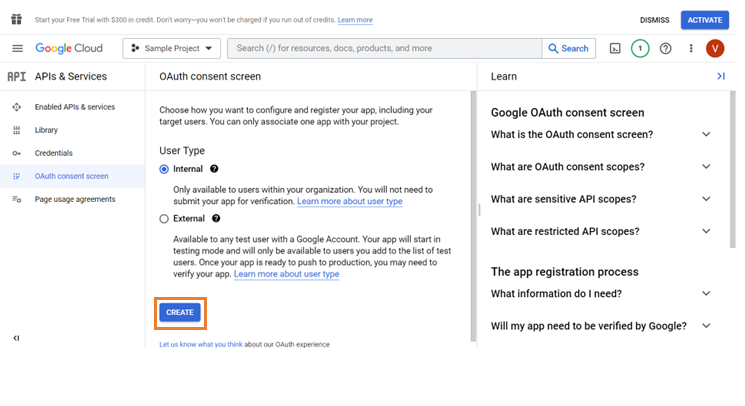Dismiss the free trial banner
The image size is (745, 406).
click(x=655, y=20)
